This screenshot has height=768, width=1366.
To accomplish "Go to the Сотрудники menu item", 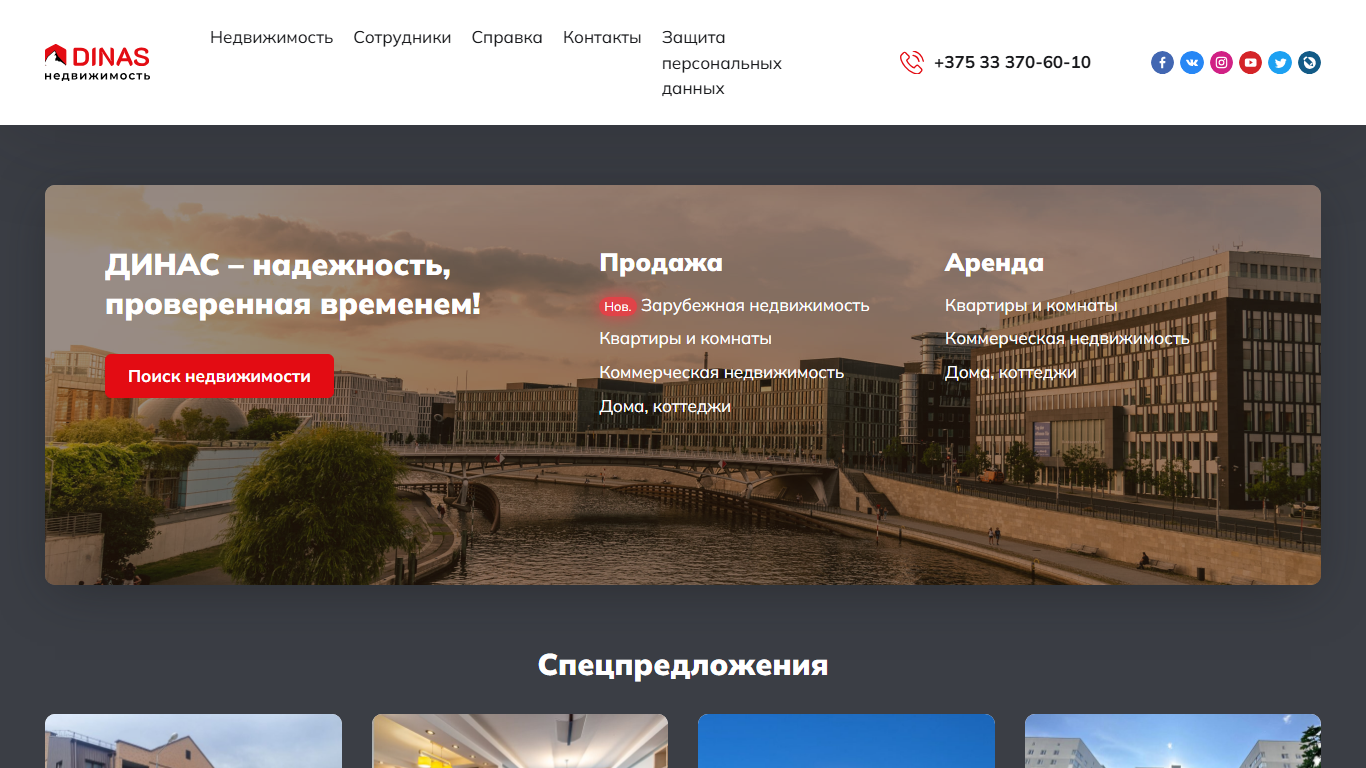I will [x=402, y=37].
